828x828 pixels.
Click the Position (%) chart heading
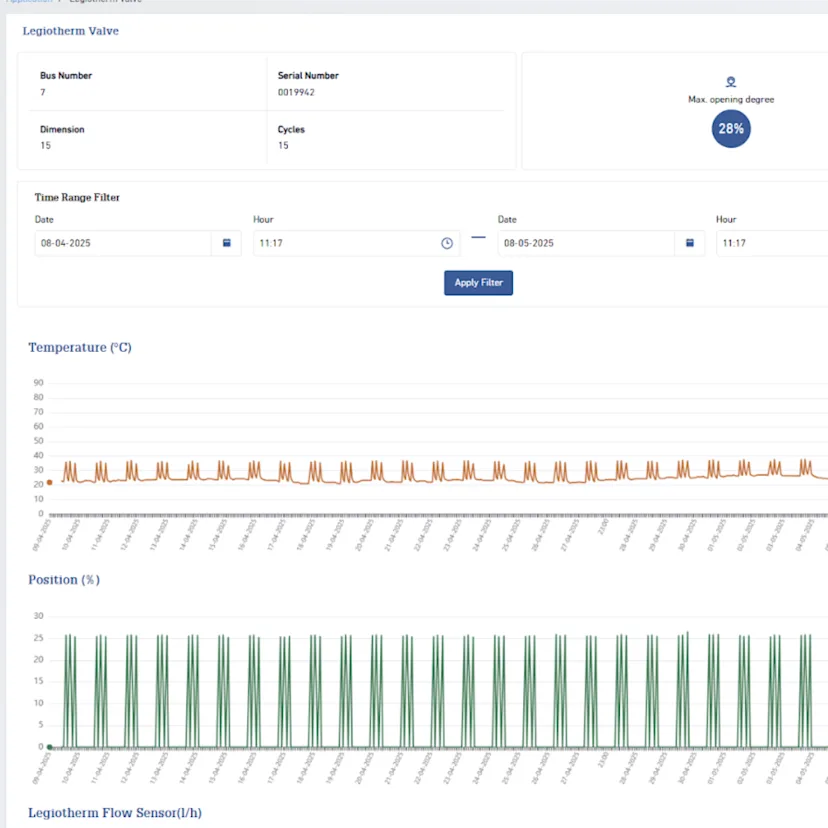coord(64,579)
